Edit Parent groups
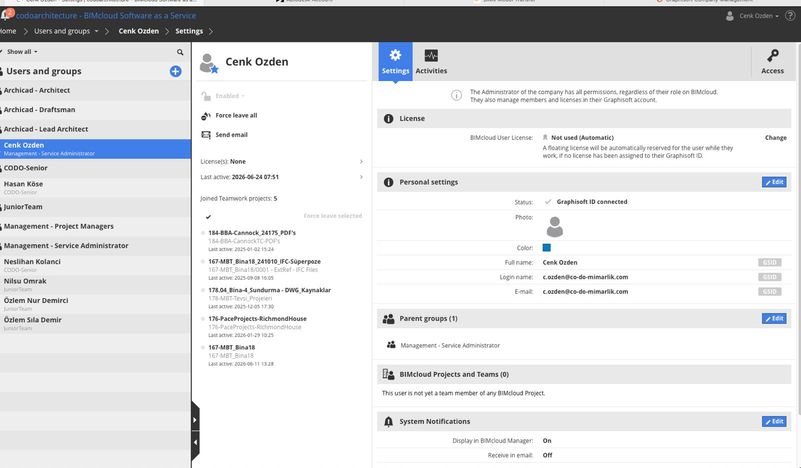Image resolution: width=801 pixels, height=468 pixels. click(774, 319)
